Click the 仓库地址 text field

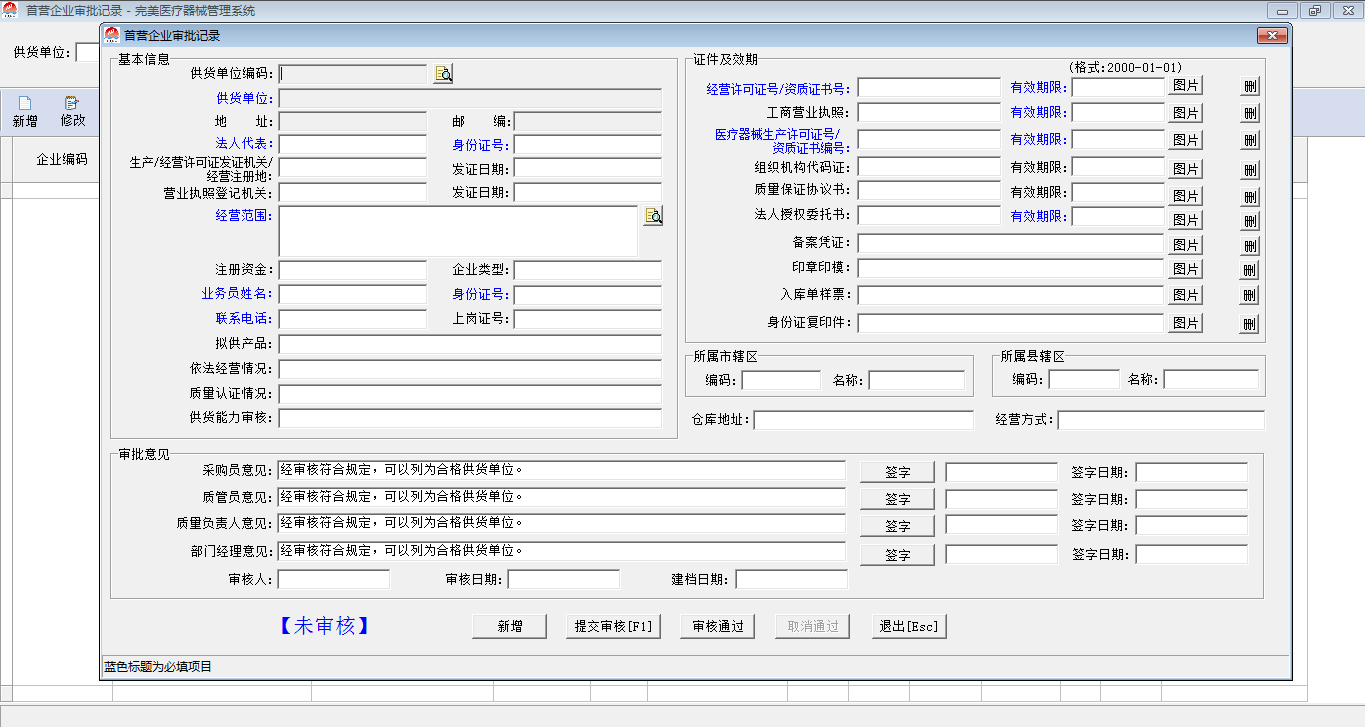(862, 420)
